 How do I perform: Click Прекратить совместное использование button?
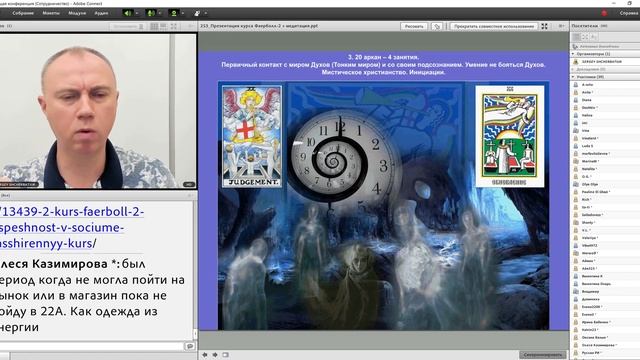pyautogui.click(x=494, y=26)
